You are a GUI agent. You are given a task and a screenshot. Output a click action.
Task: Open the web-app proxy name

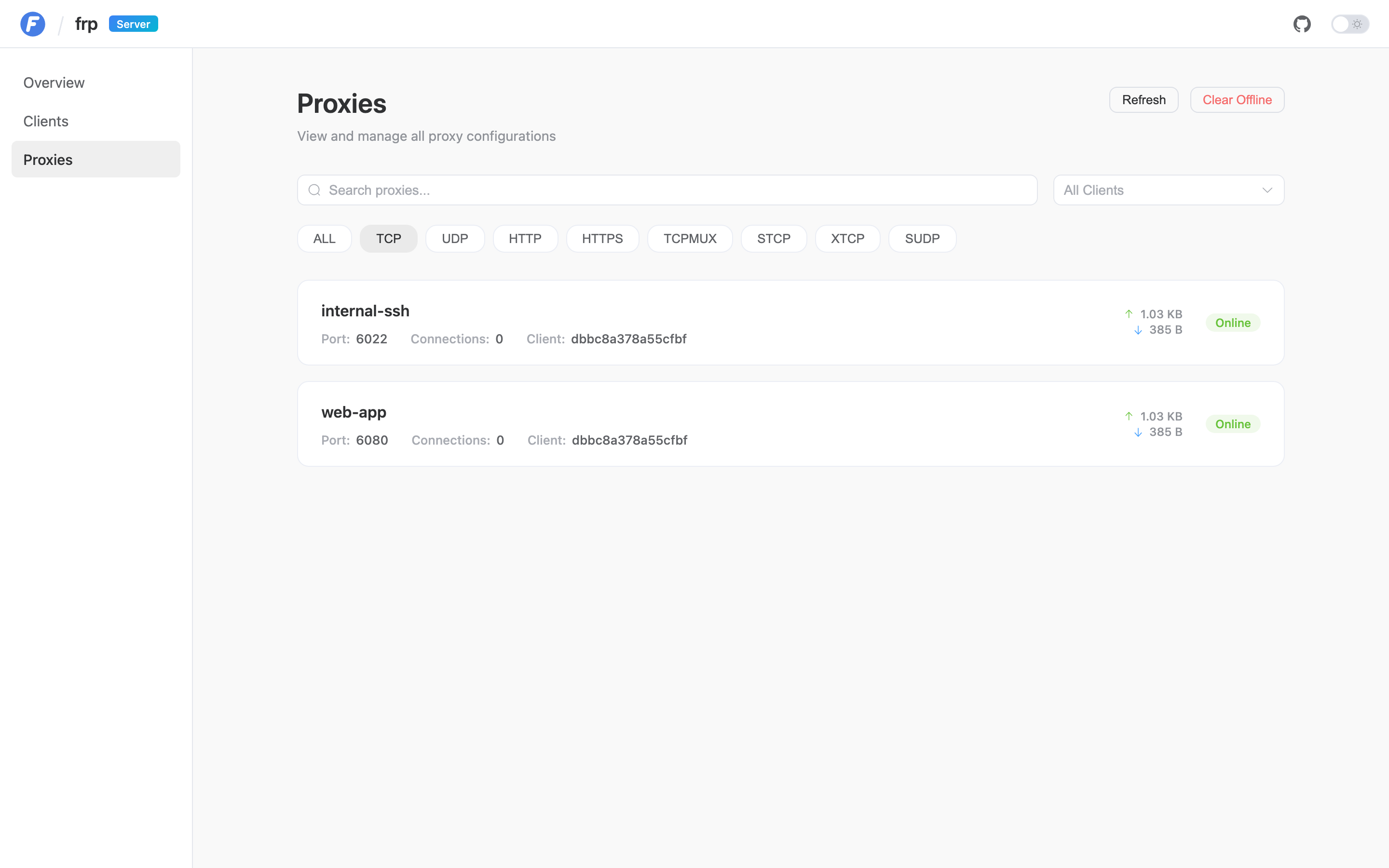pyautogui.click(x=354, y=412)
